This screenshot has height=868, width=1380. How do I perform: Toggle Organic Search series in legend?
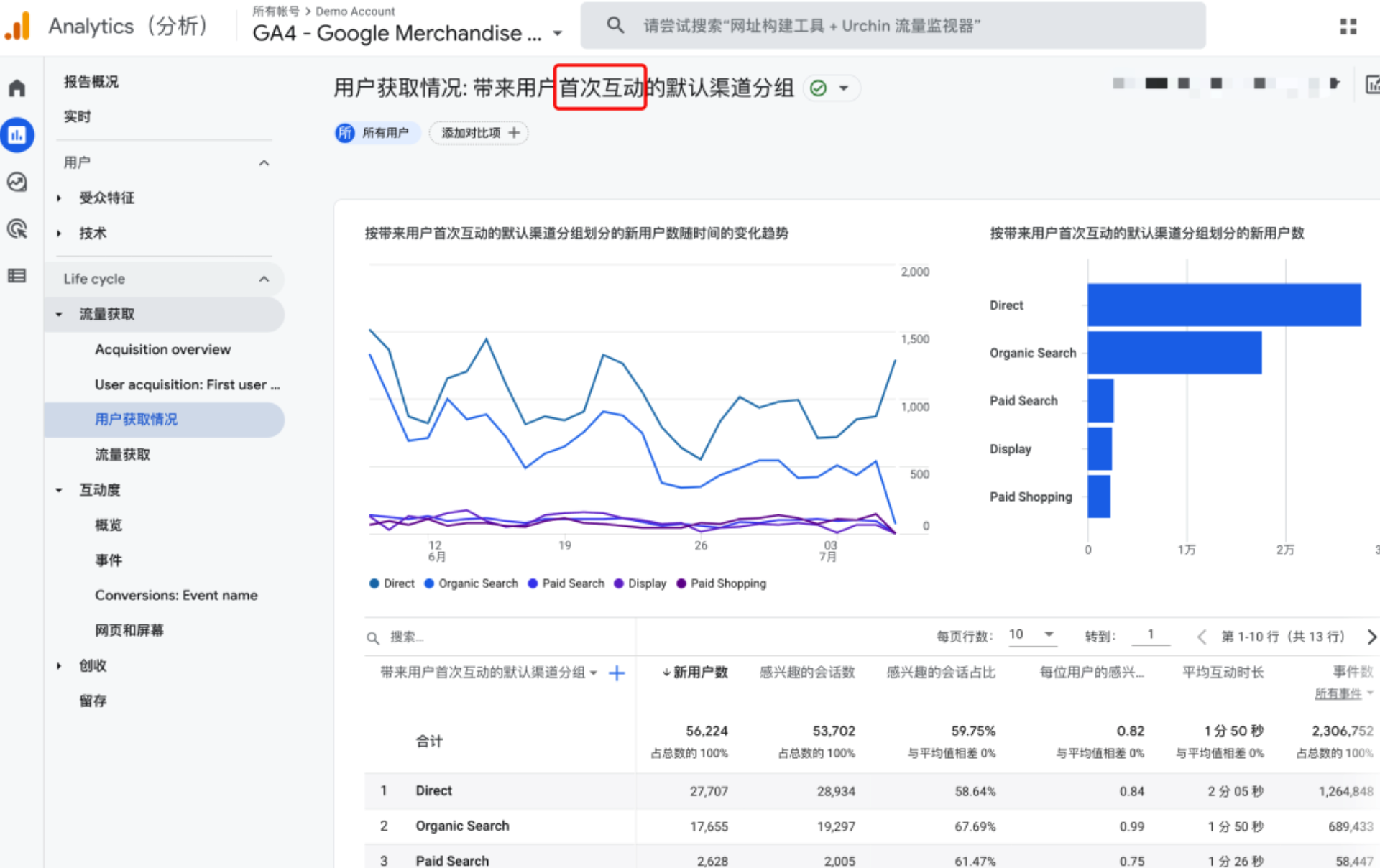(x=471, y=584)
